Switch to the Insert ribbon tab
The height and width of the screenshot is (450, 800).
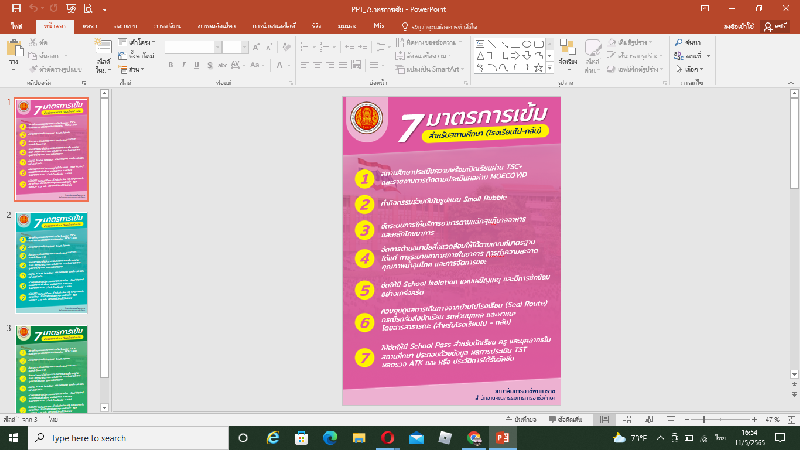[x=89, y=24]
